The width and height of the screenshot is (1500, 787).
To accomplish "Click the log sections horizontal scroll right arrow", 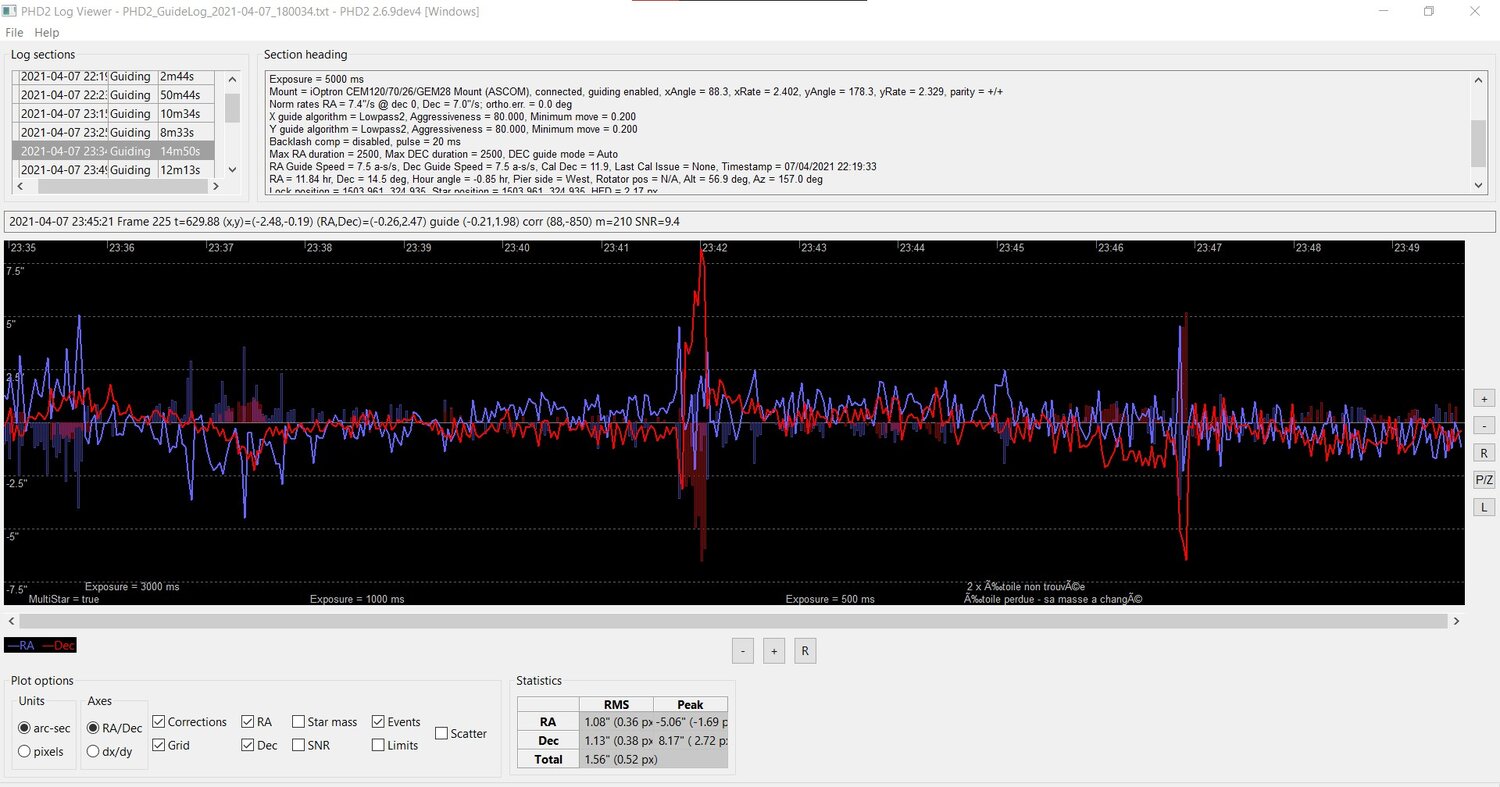I will pyautogui.click(x=214, y=186).
